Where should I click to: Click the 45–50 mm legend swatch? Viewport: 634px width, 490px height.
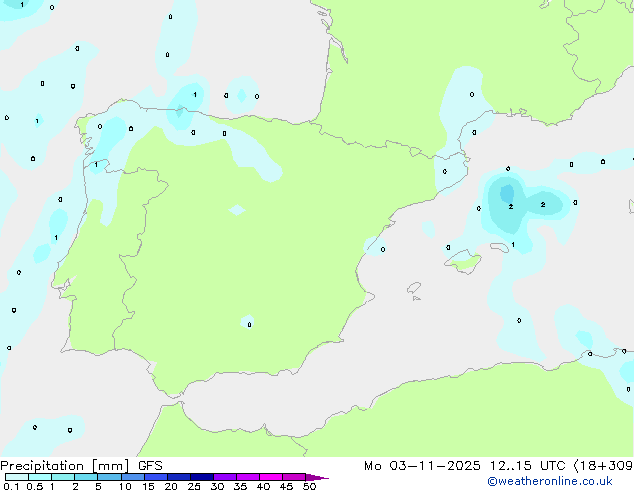(294, 477)
